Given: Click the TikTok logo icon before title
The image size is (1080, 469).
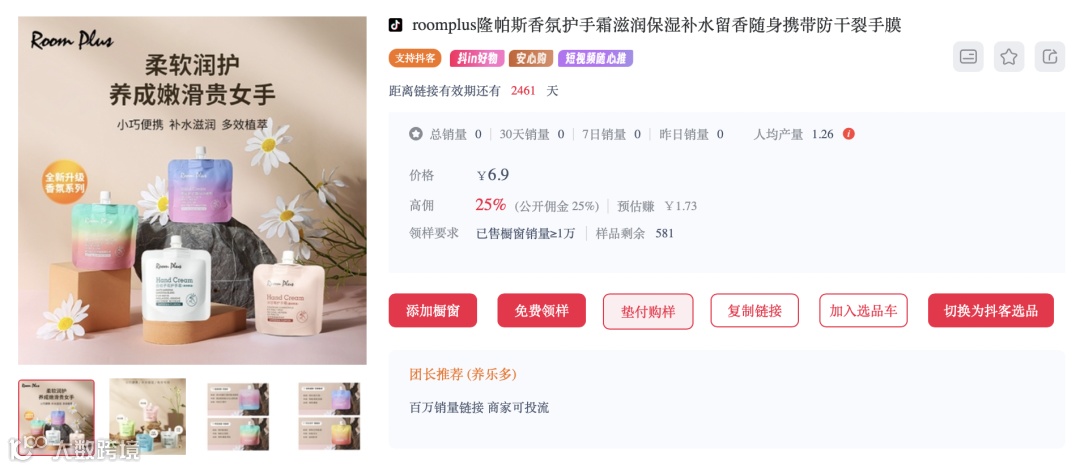Looking at the screenshot, I should click(x=395, y=25).
